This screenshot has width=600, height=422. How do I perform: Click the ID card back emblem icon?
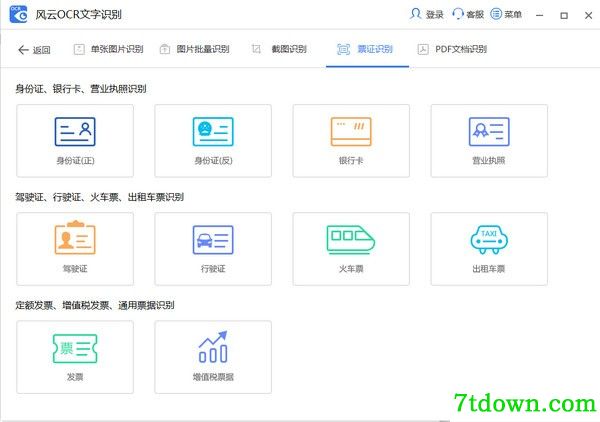coord(213,132)
